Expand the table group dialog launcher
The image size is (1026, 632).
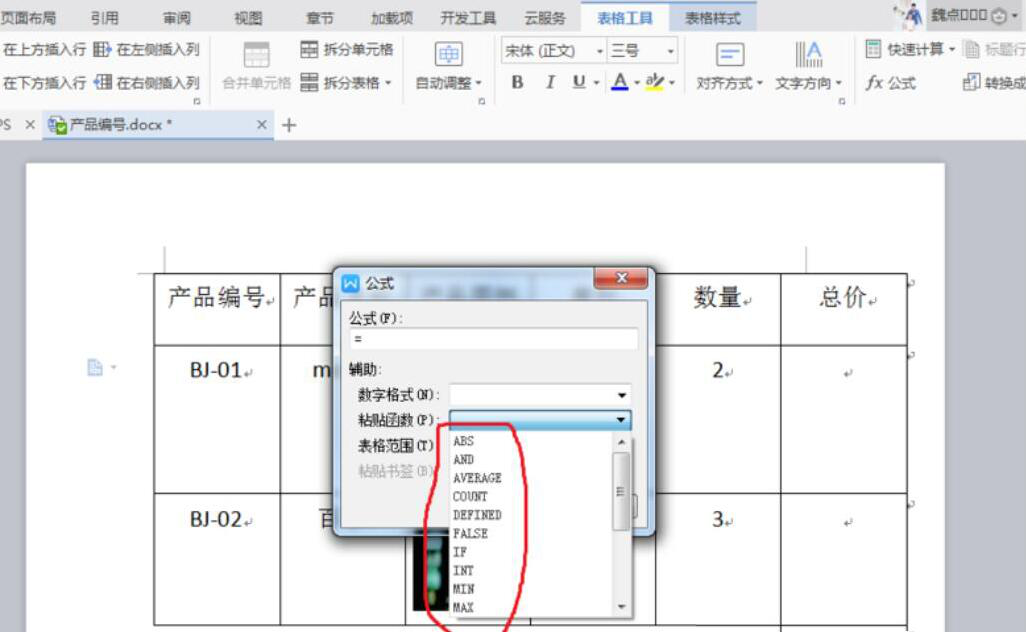[x=197, y=101]
